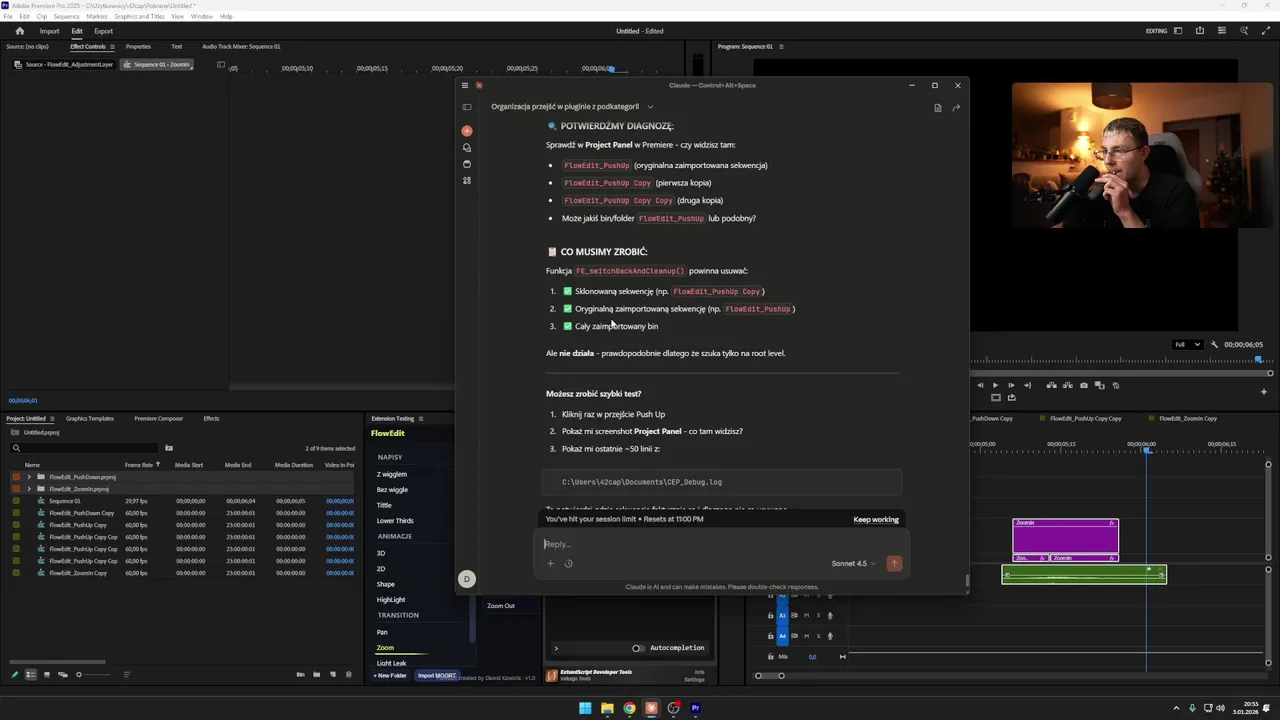1280x720 pixels.
Task: Open Windows Start menu
Action: coord(585,708)
